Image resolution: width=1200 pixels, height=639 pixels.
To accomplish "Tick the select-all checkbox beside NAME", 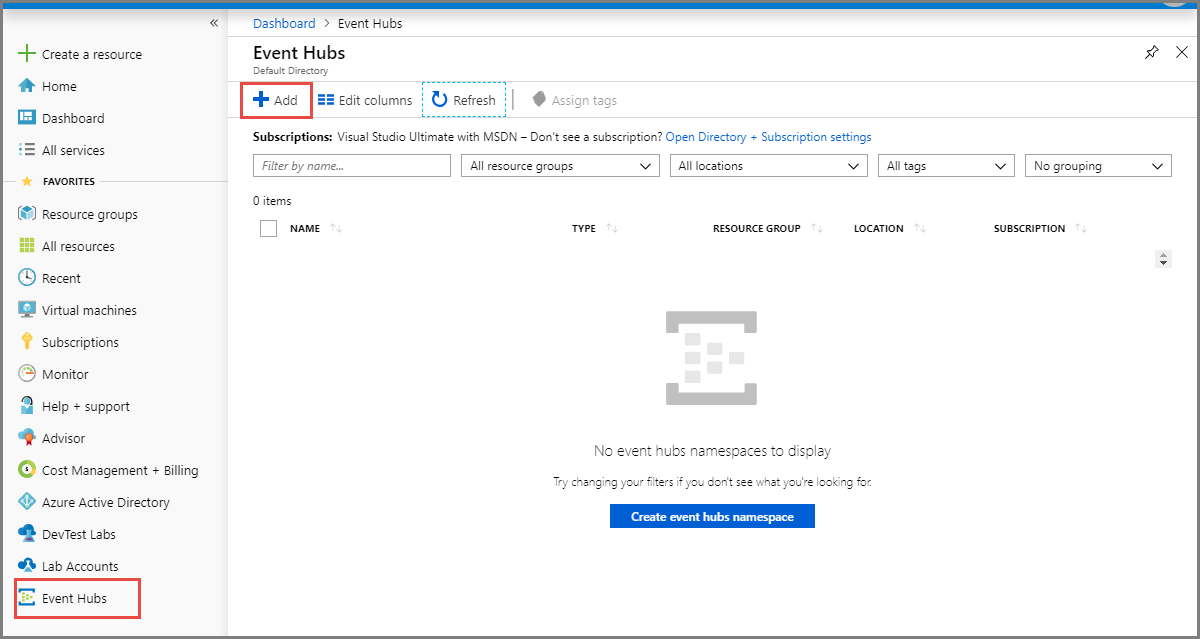I will 268,228.
